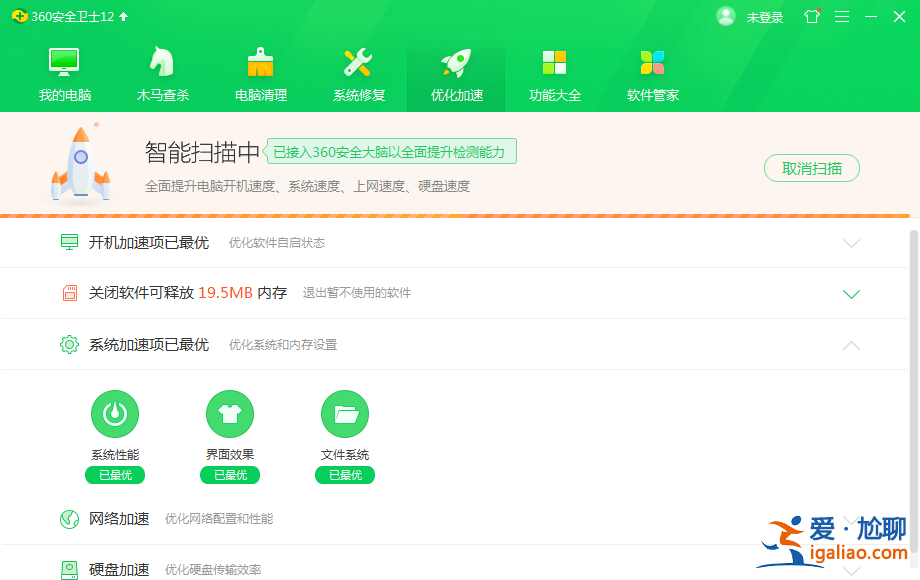This screenshot has width=920, height=580.
Task: Expand the 关闭软件可释放内存 row
Action: click(x=851, y=293)
